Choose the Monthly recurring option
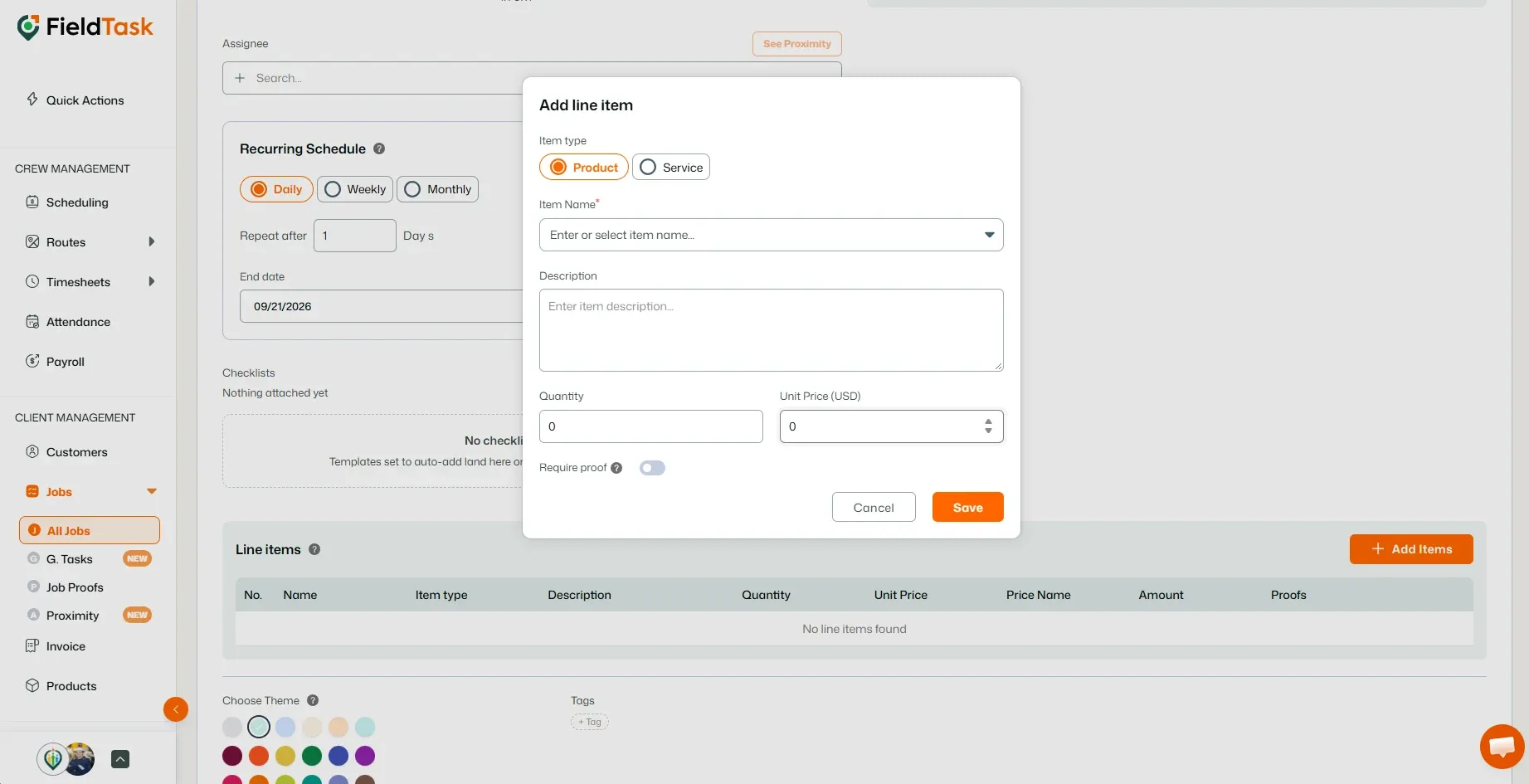 [x=437, y=189]
